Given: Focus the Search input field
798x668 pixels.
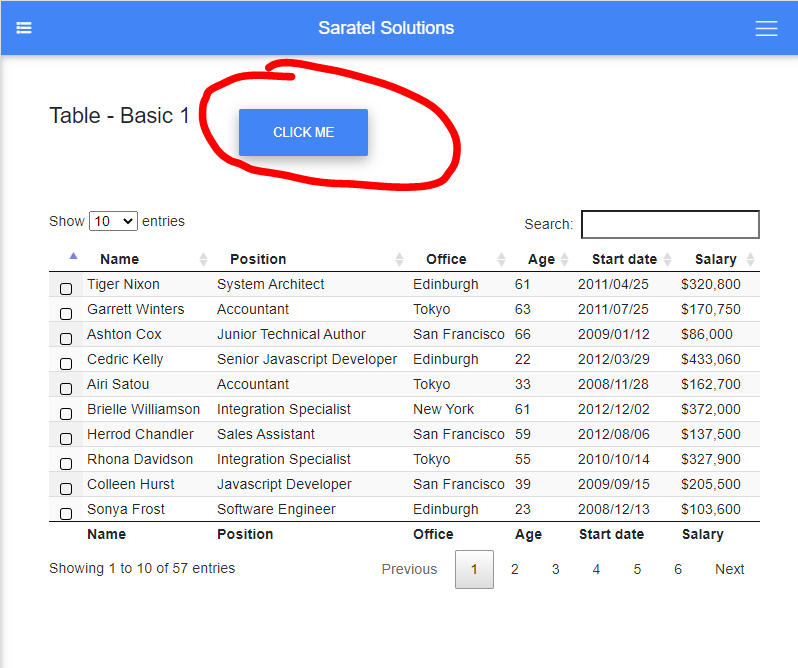Looking at the screenshot, I should 670,224.
